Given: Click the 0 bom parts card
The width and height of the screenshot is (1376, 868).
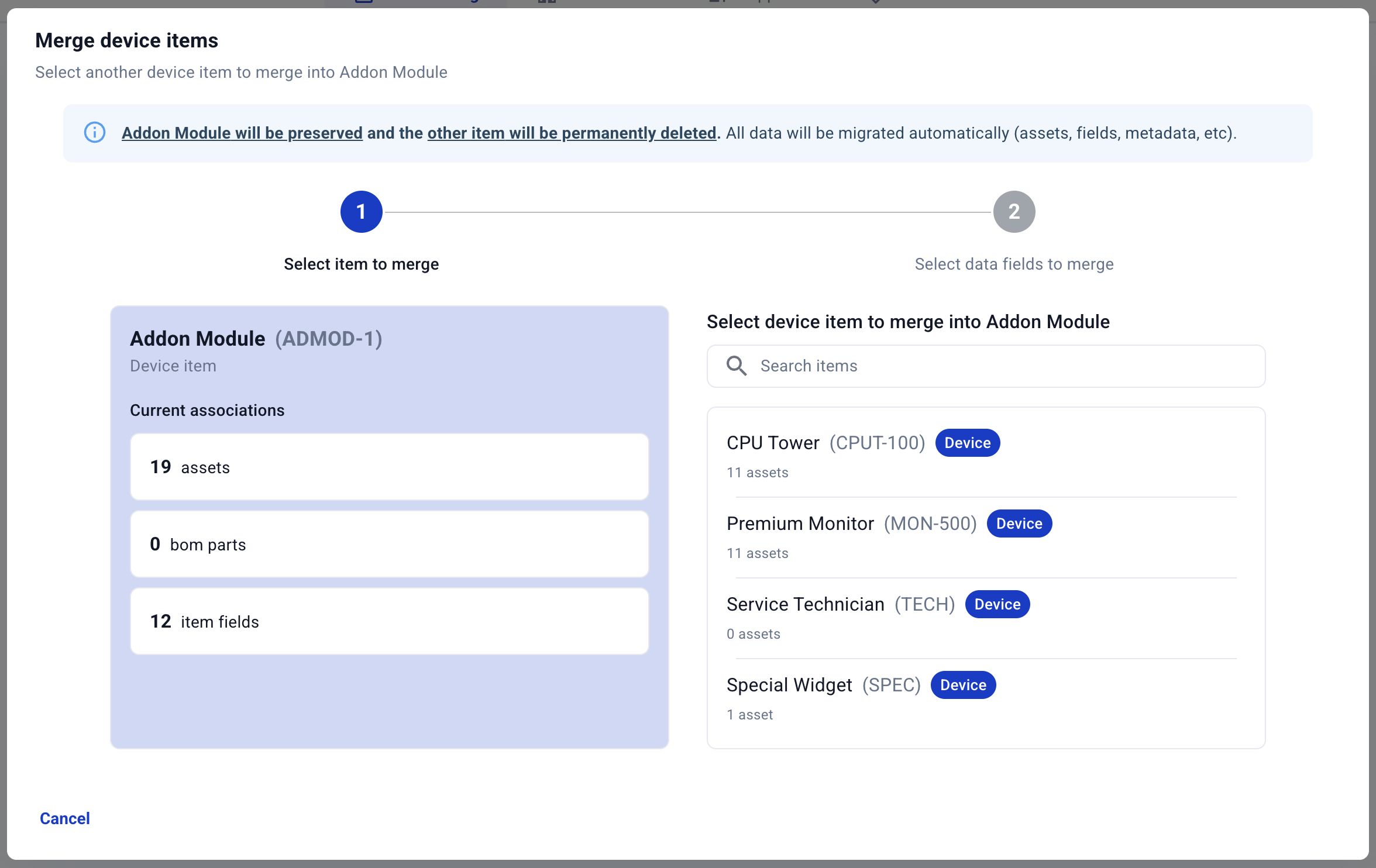Looking at the screenshot, I should tap(389, 545).
